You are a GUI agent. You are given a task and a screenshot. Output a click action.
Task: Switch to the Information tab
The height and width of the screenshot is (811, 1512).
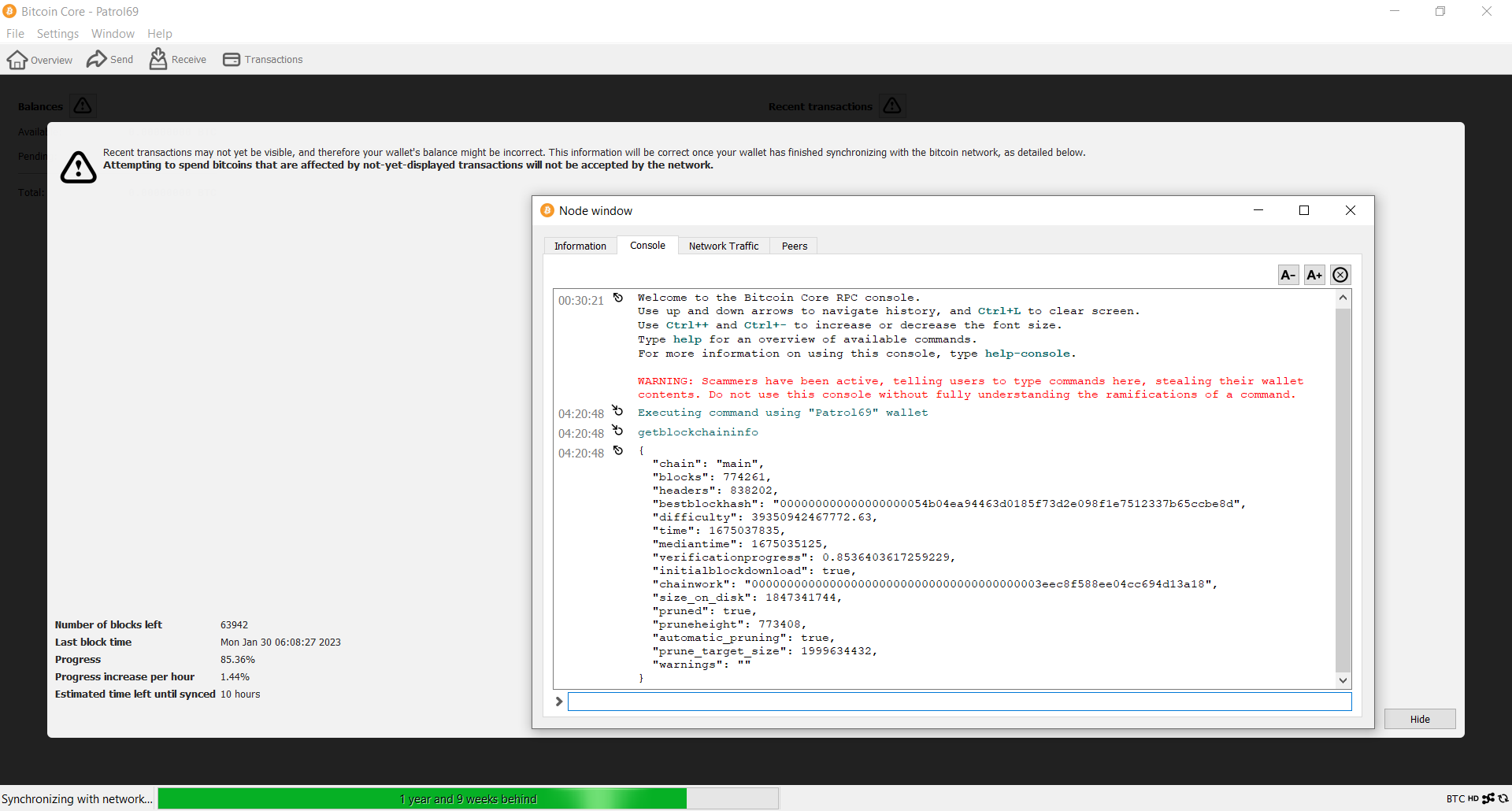(x=580, y=246)
